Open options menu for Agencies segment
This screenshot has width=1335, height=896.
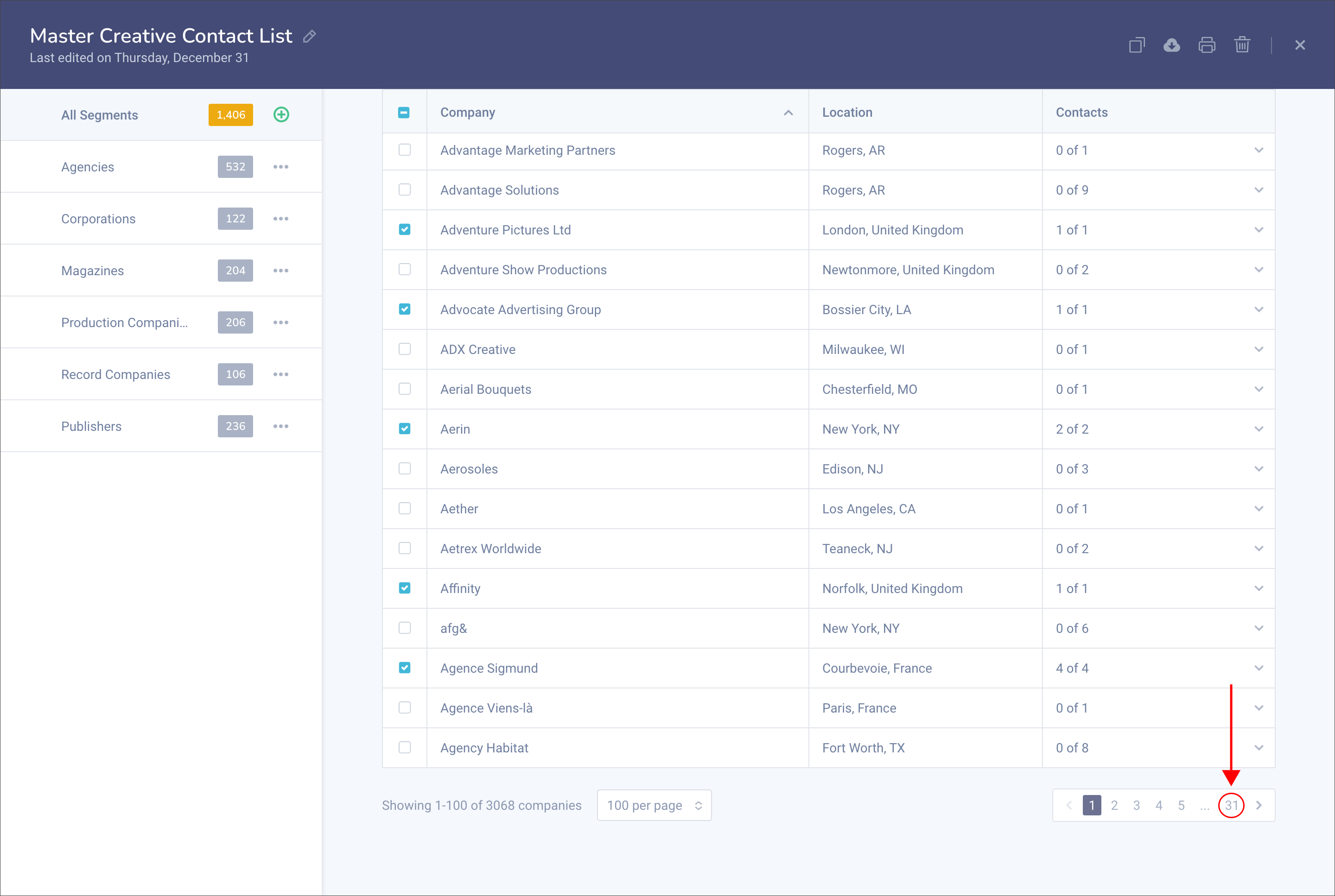[281, 167]
